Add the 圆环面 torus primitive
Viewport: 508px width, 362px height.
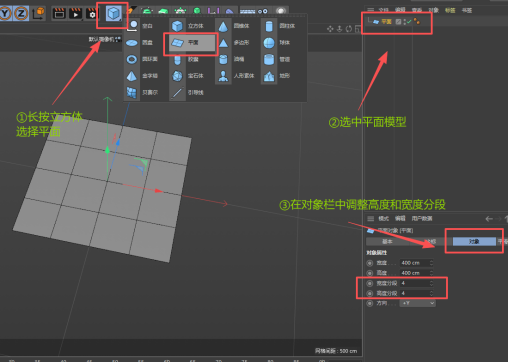tap(132, 59)
